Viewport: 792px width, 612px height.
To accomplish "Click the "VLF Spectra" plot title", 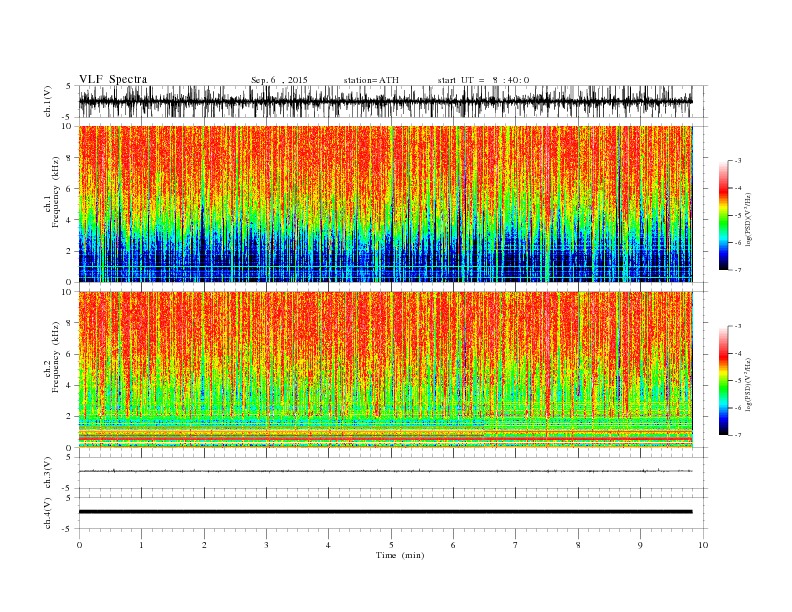I will click(113, 79).
